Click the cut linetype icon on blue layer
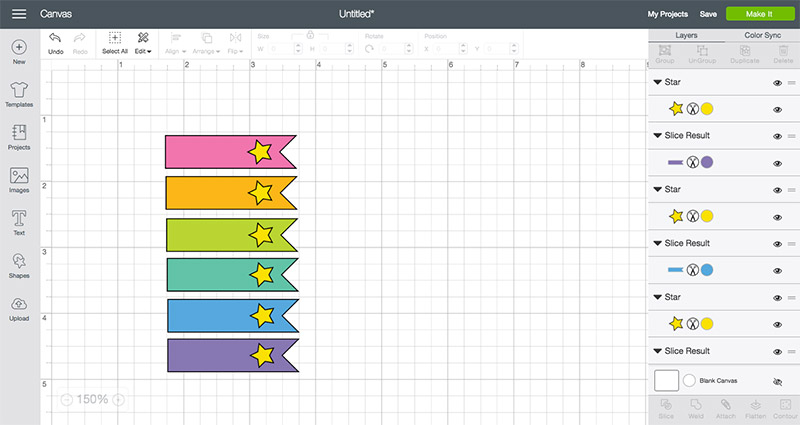The width and height of the screenshot is (800, 425). pos(692,270)
